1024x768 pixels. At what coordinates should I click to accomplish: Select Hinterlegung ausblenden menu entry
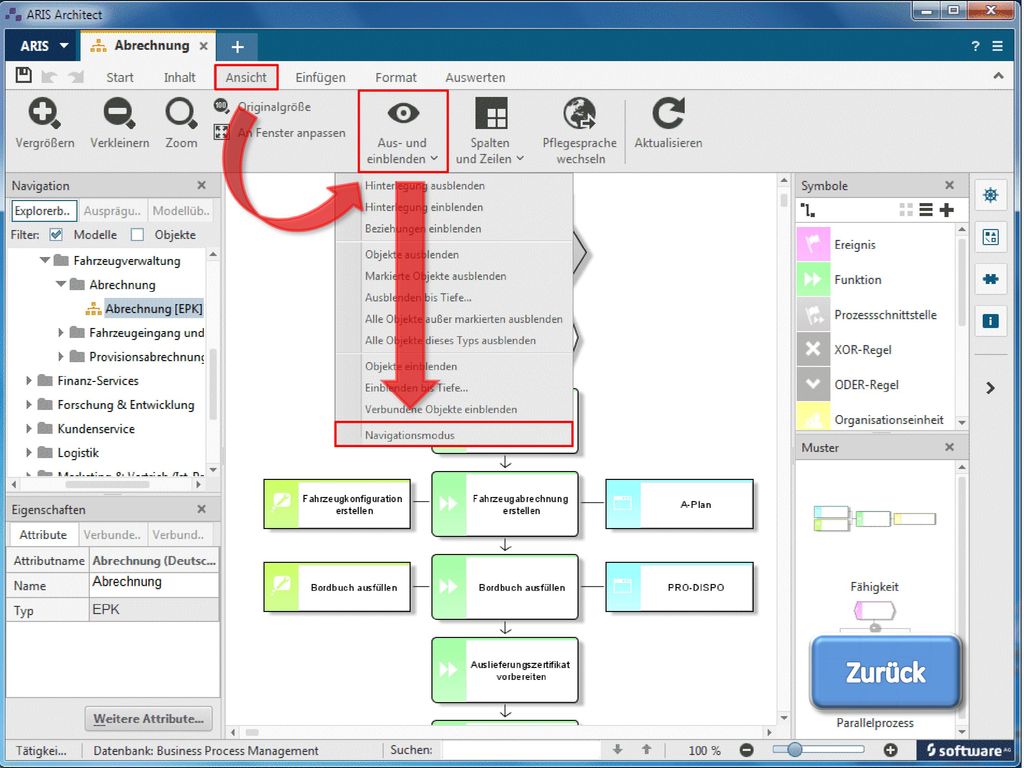pyautogui.click(x=454, y=185)
